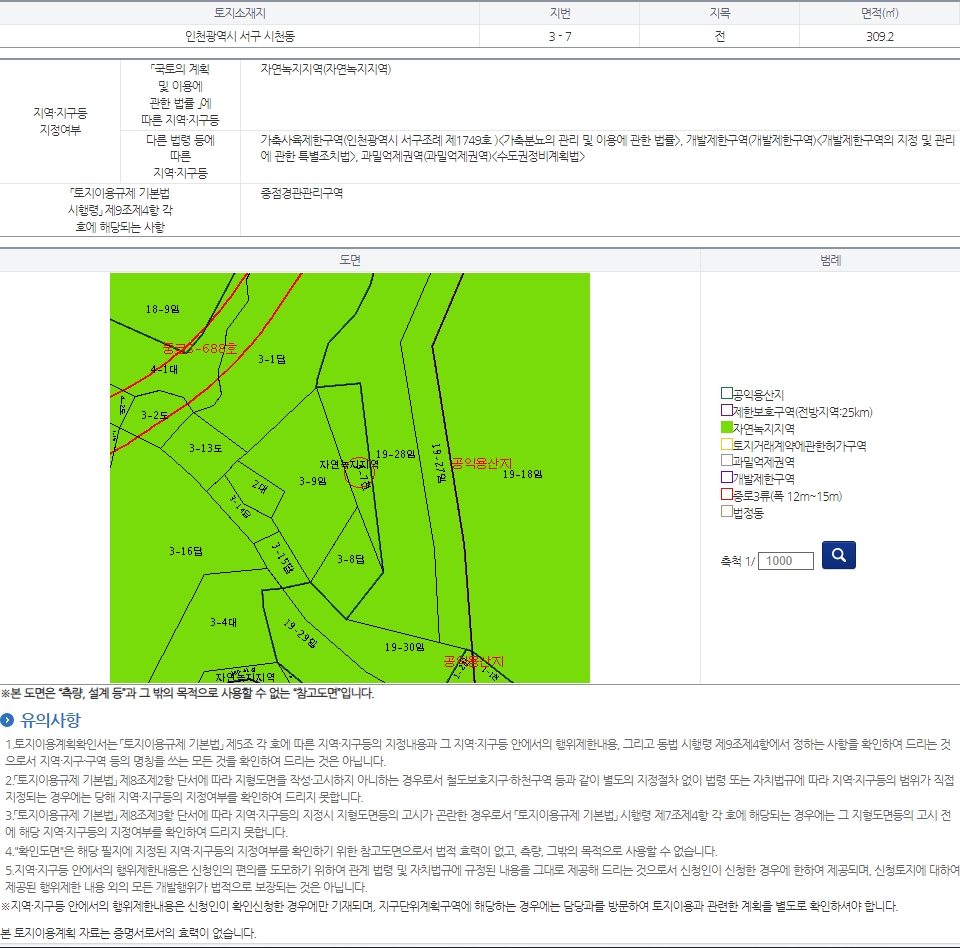The height and width of the screenshot is (948, 960).
Task: Click the 제한보호구역 legend swatch box
Action: [727, 411]
